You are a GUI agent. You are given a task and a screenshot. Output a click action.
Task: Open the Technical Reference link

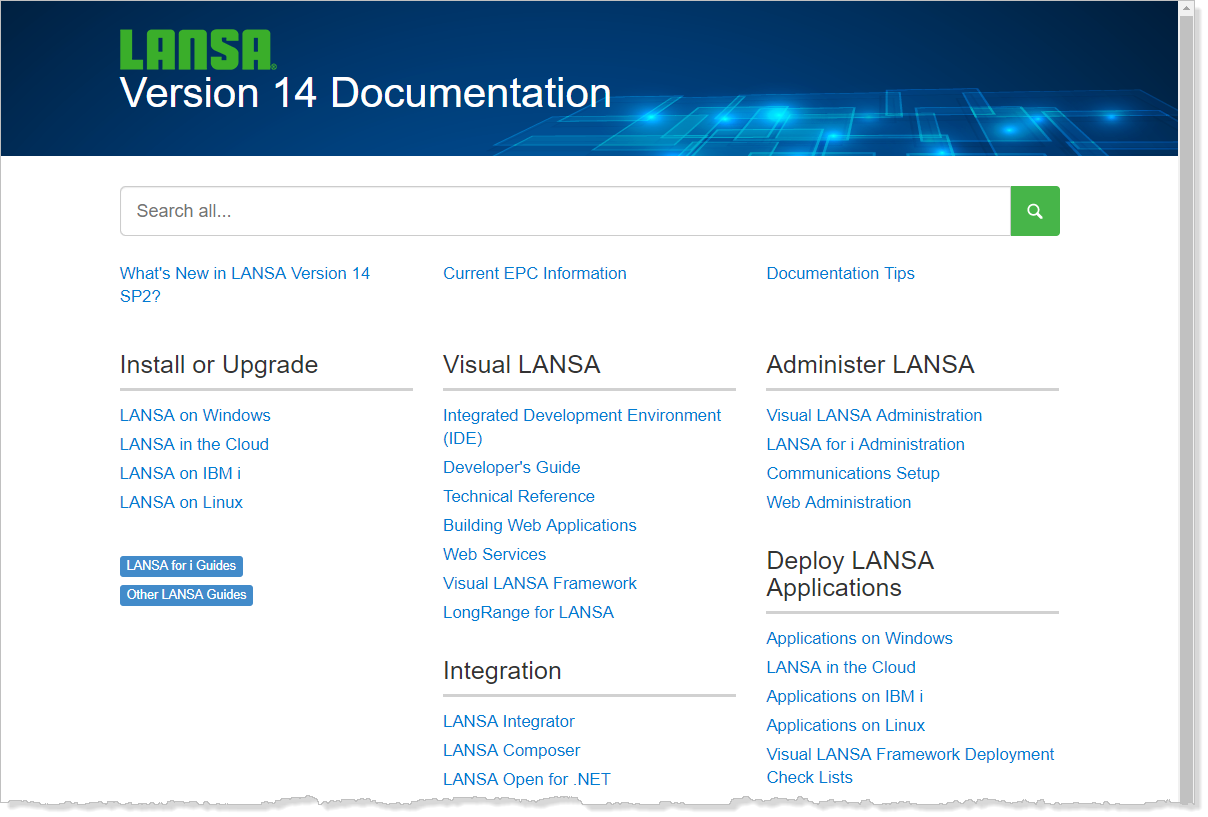(519, 496)
